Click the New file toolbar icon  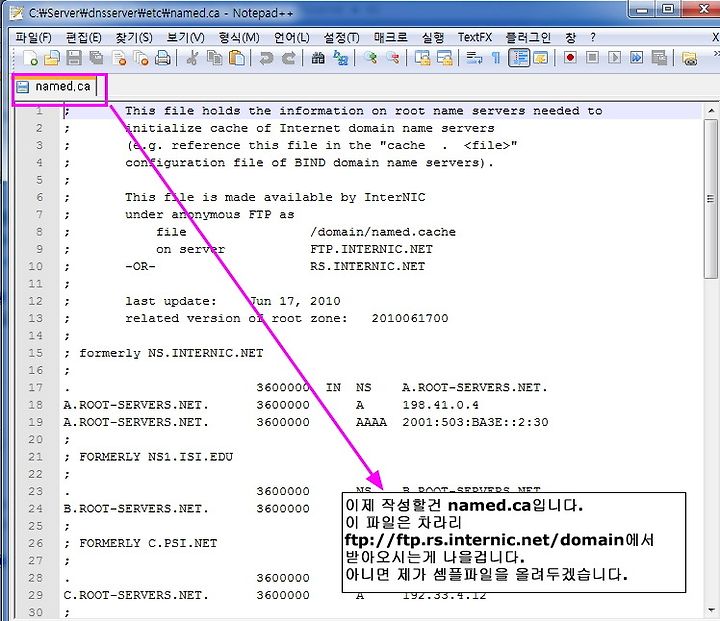pos(30,58)
